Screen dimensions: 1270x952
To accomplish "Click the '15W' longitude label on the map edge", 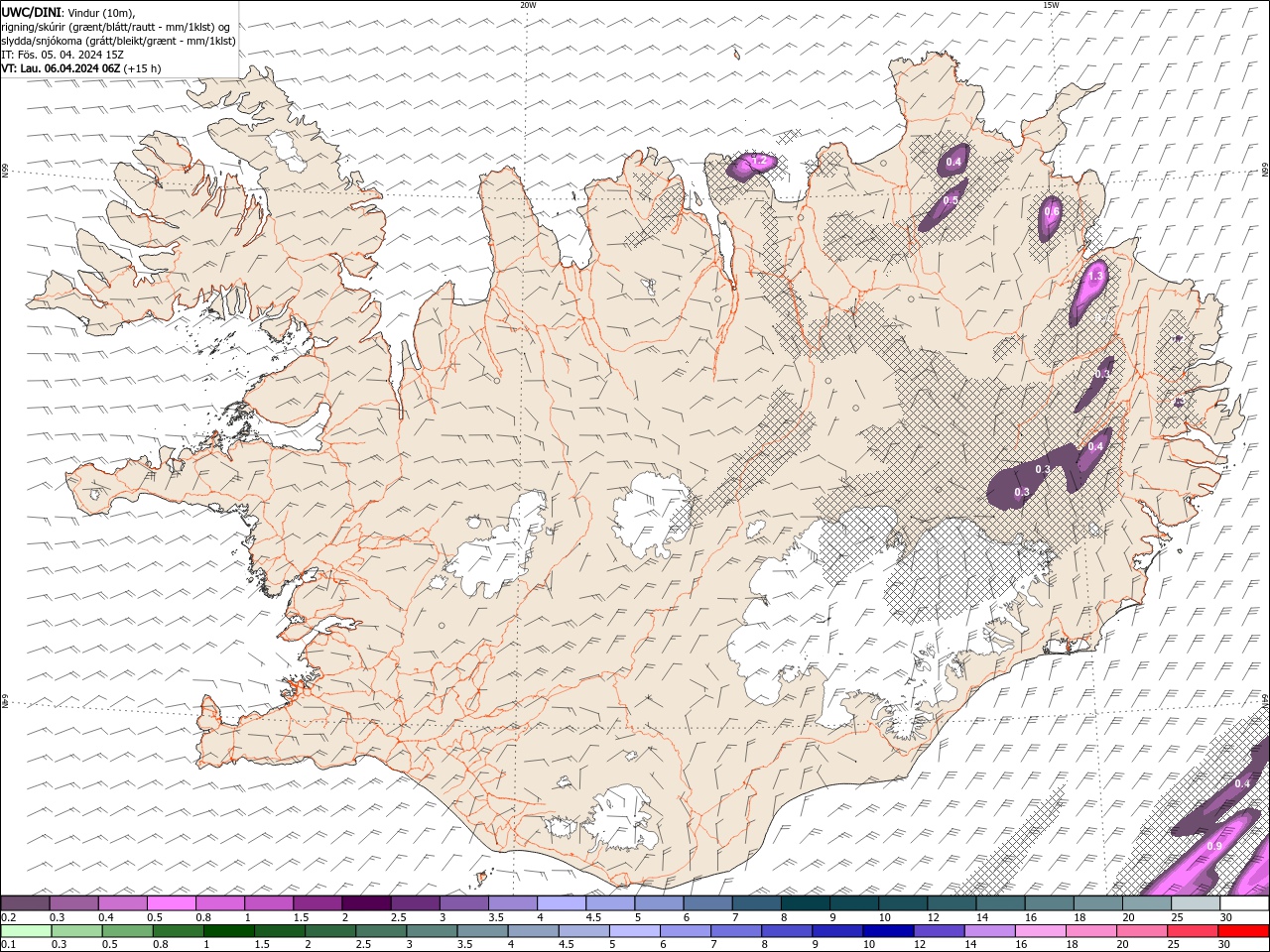I will 1051,5.
